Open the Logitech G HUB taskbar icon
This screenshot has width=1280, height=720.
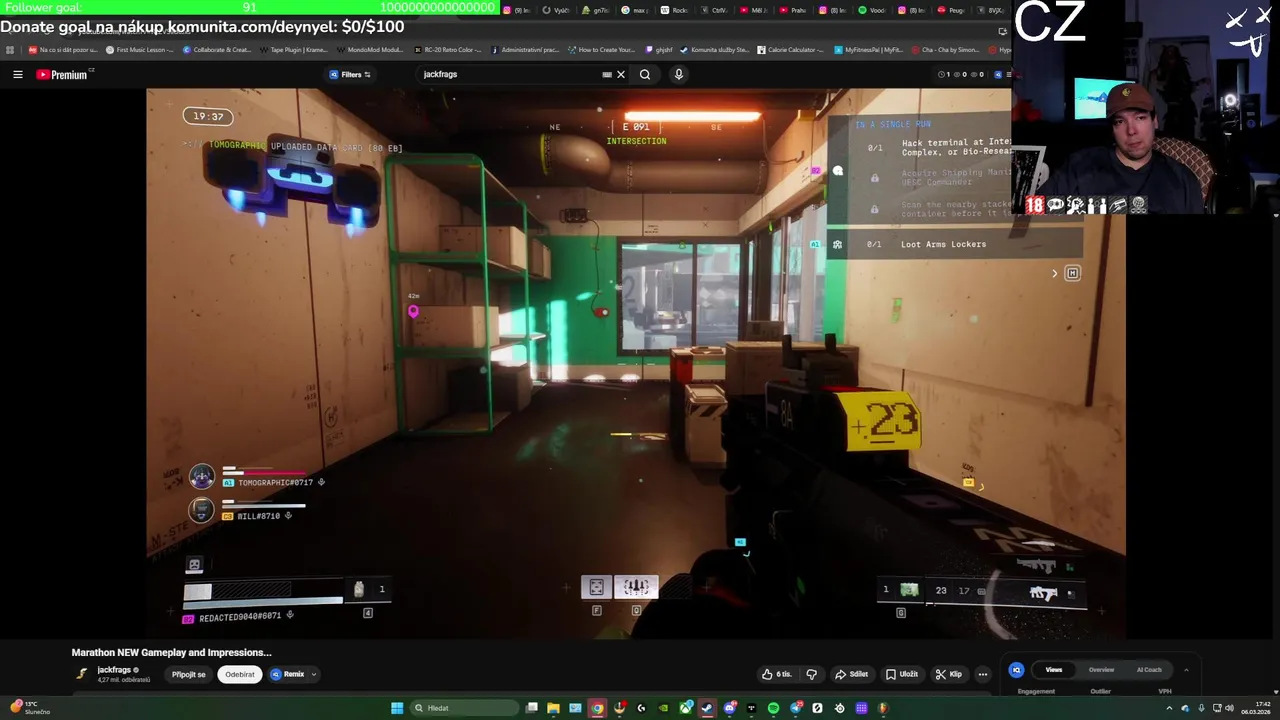coord(641,708)
